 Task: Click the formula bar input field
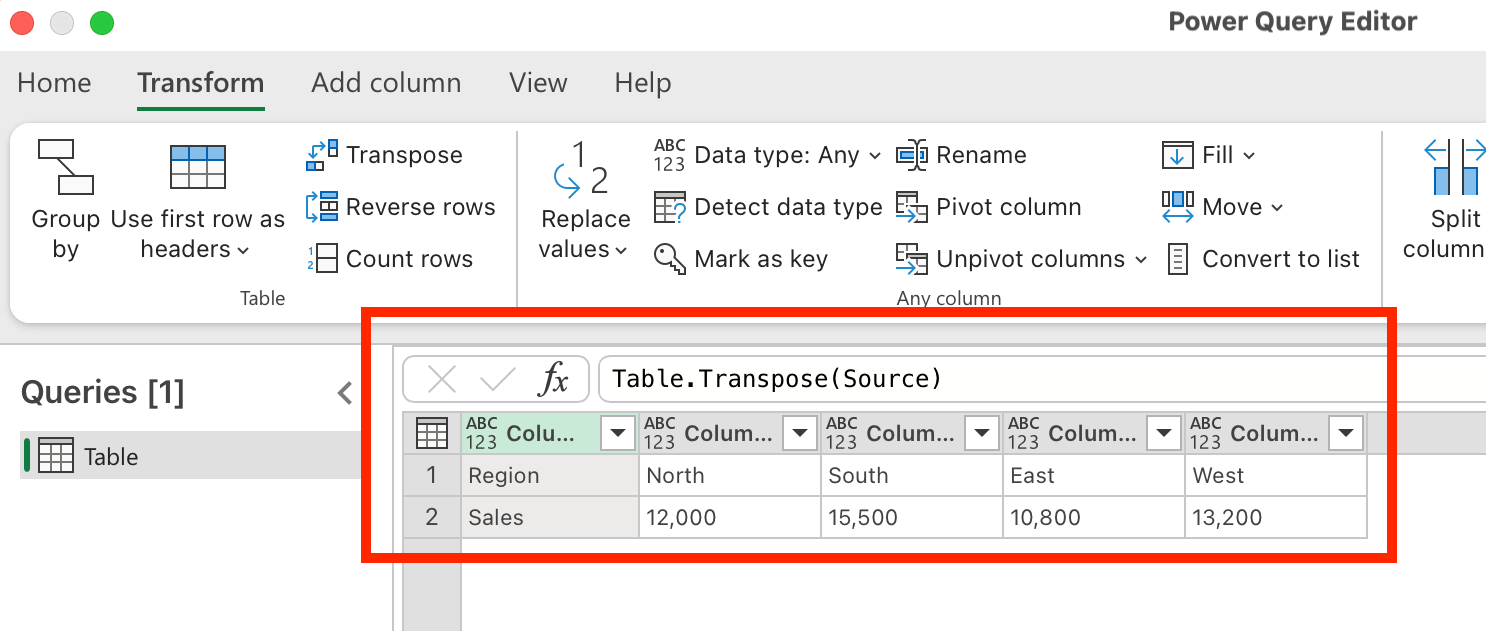pos(1041,379)
